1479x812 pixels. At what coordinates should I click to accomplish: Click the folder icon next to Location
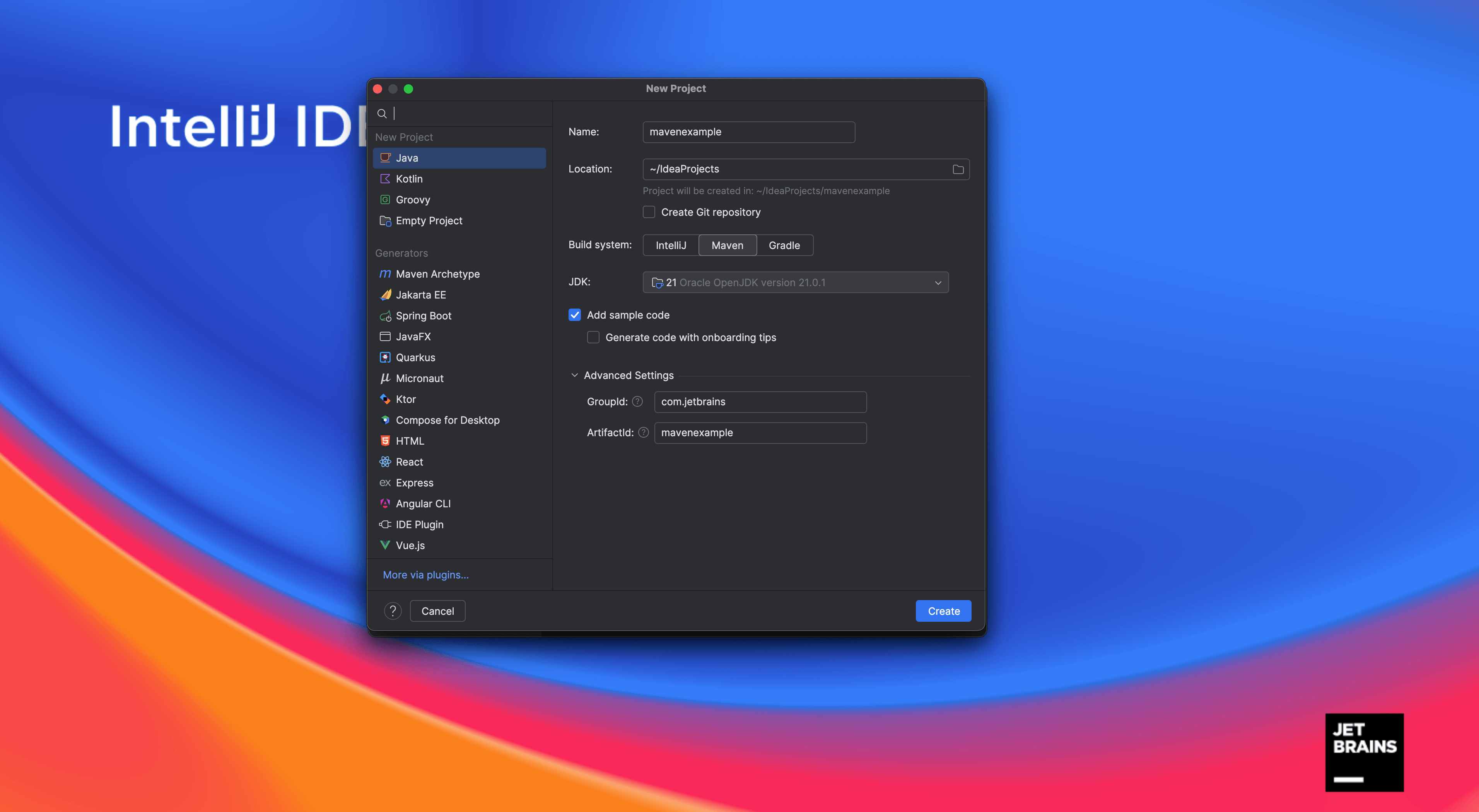click(x=958, y=169)
